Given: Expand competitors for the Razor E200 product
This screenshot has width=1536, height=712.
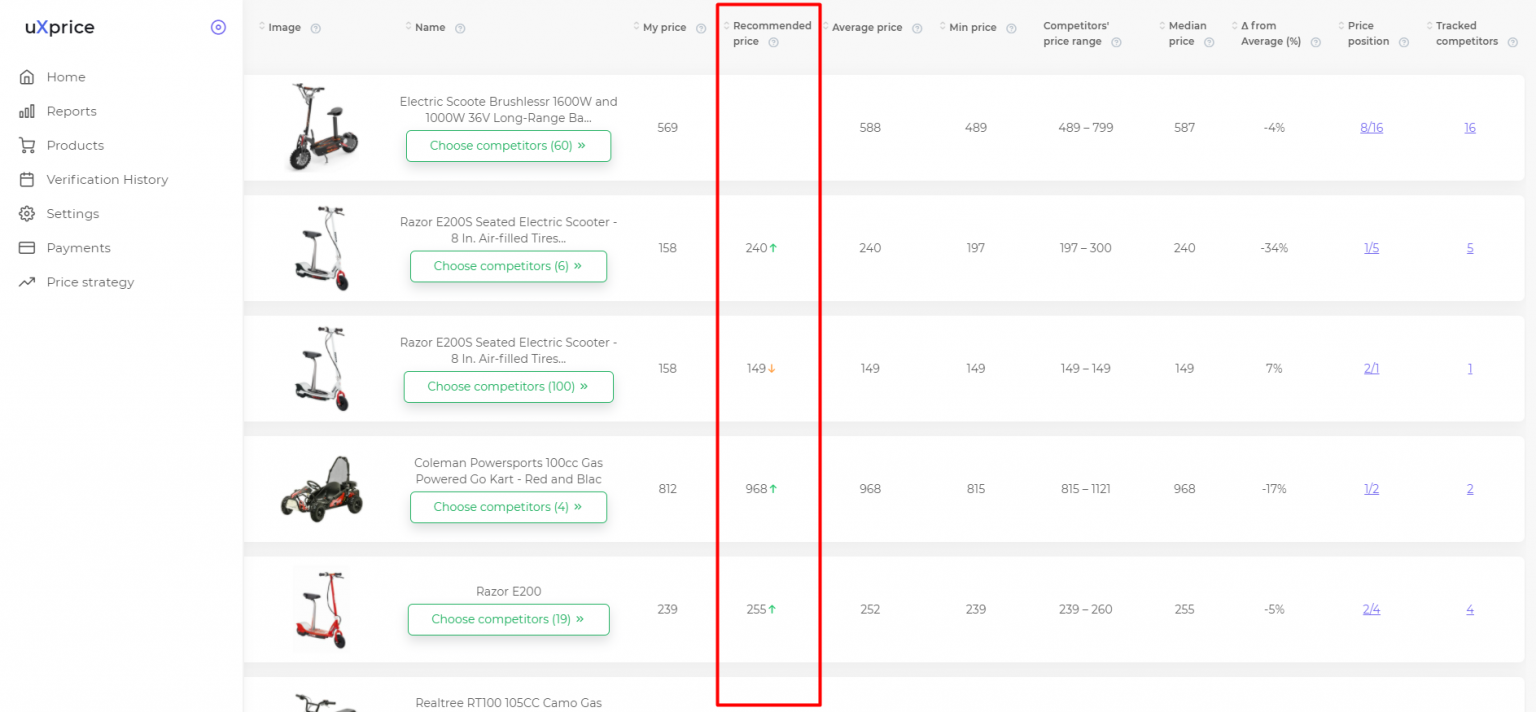Looking at the screenshot, I should coord(508,619).
